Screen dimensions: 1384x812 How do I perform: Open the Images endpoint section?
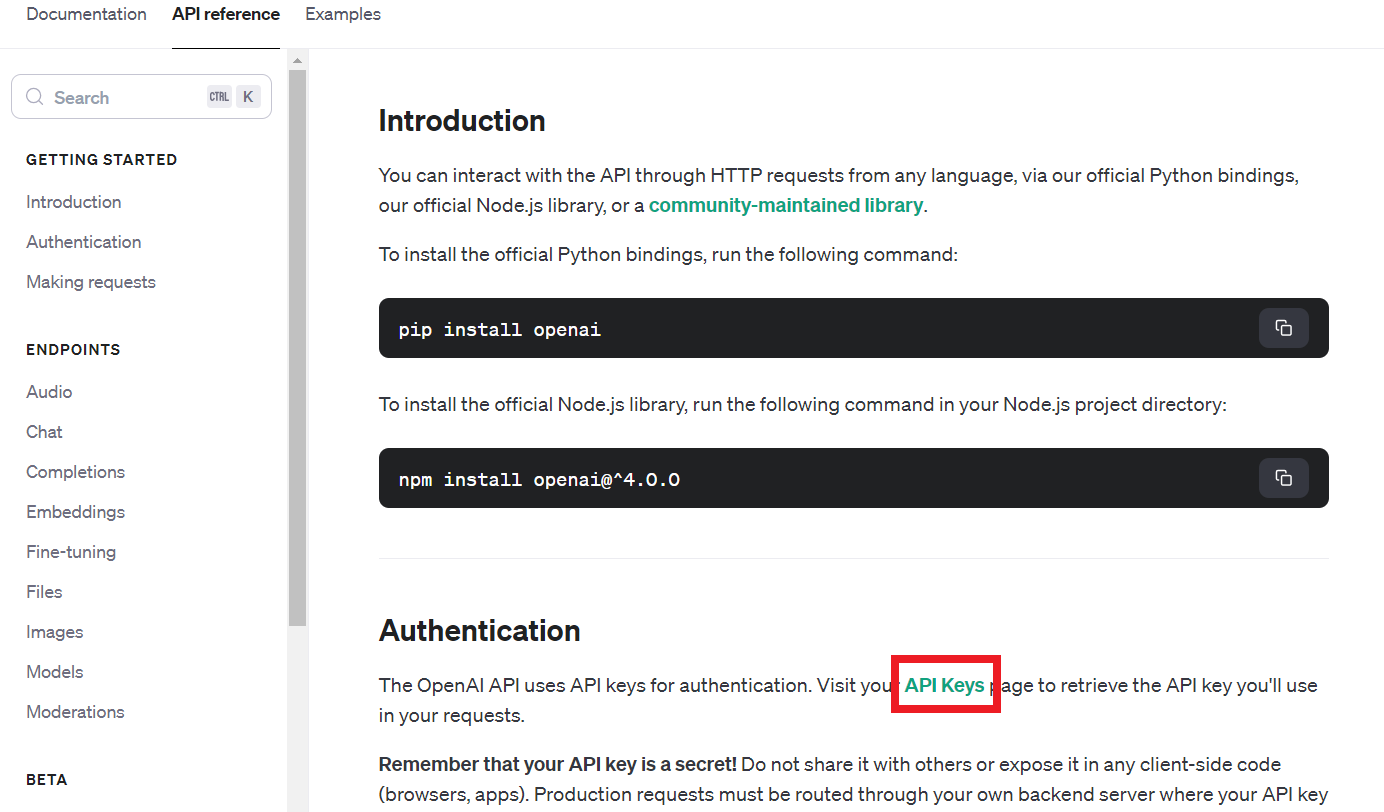point(55,632)
